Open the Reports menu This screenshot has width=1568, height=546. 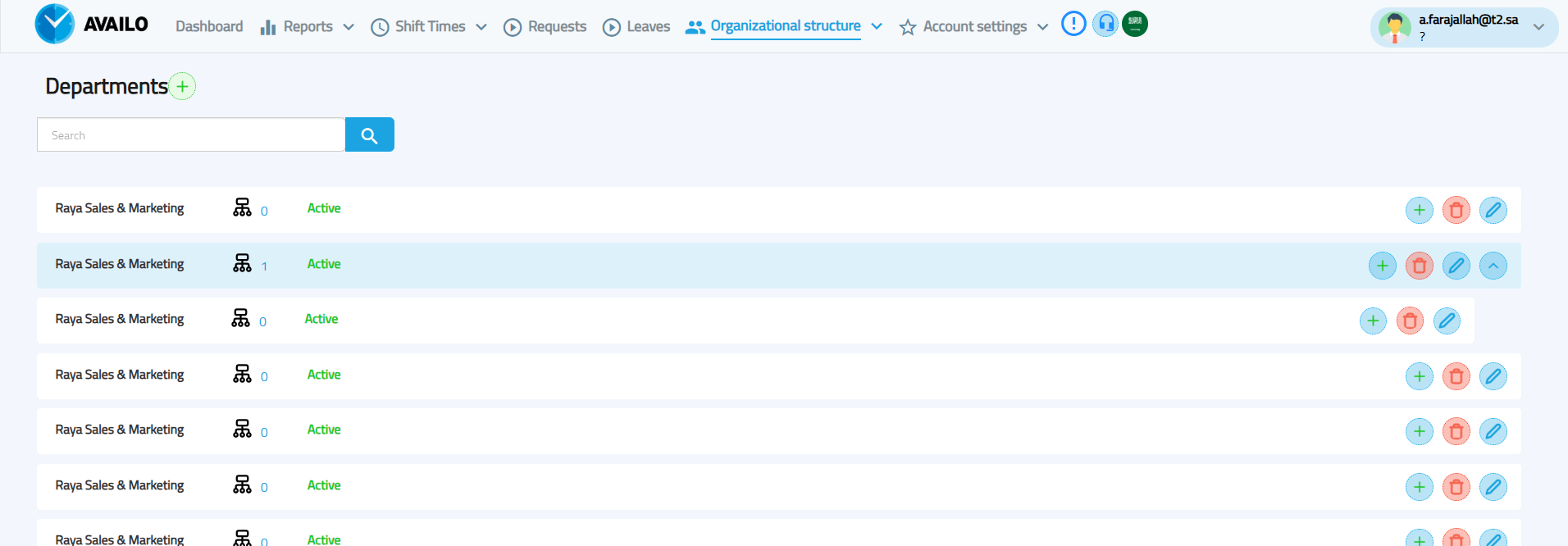click(x=308, y=27)
